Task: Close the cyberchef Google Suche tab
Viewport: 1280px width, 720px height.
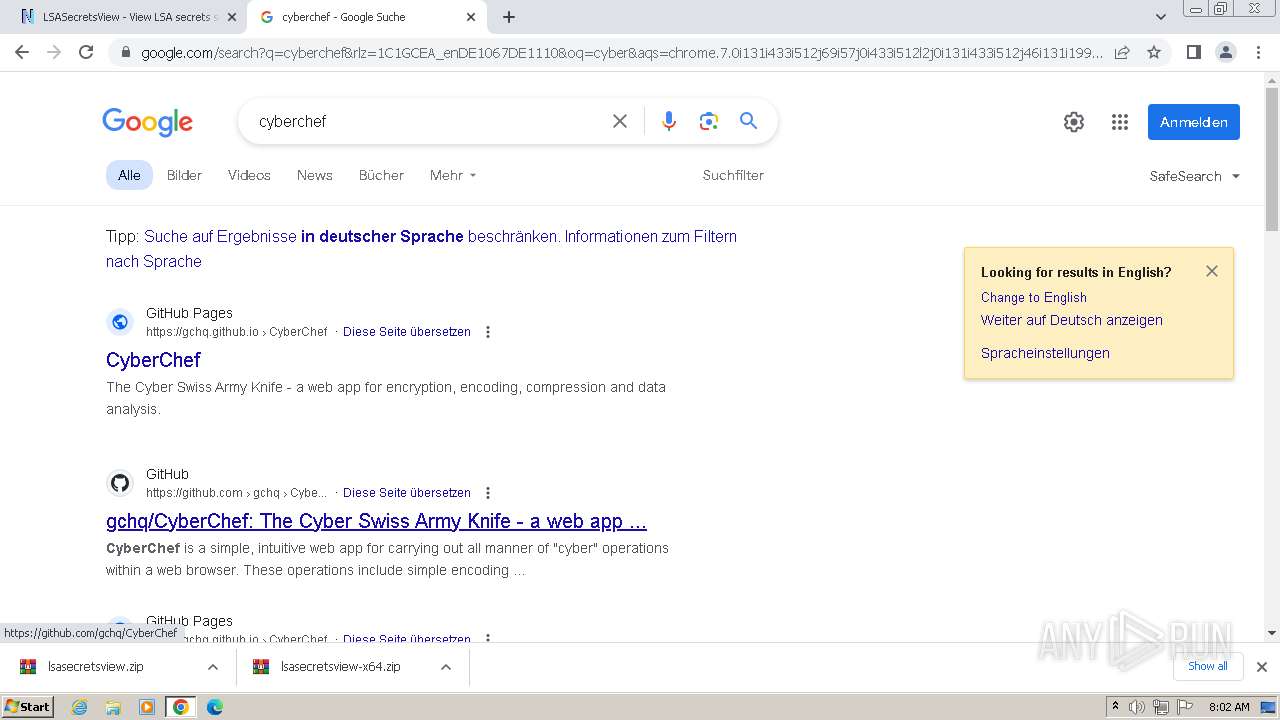Action: (473, 17)
